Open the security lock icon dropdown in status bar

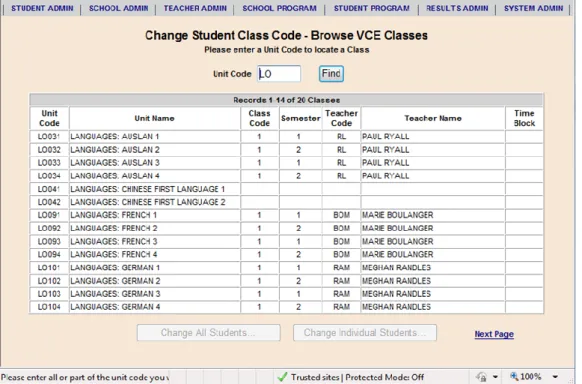click(495, 377)
